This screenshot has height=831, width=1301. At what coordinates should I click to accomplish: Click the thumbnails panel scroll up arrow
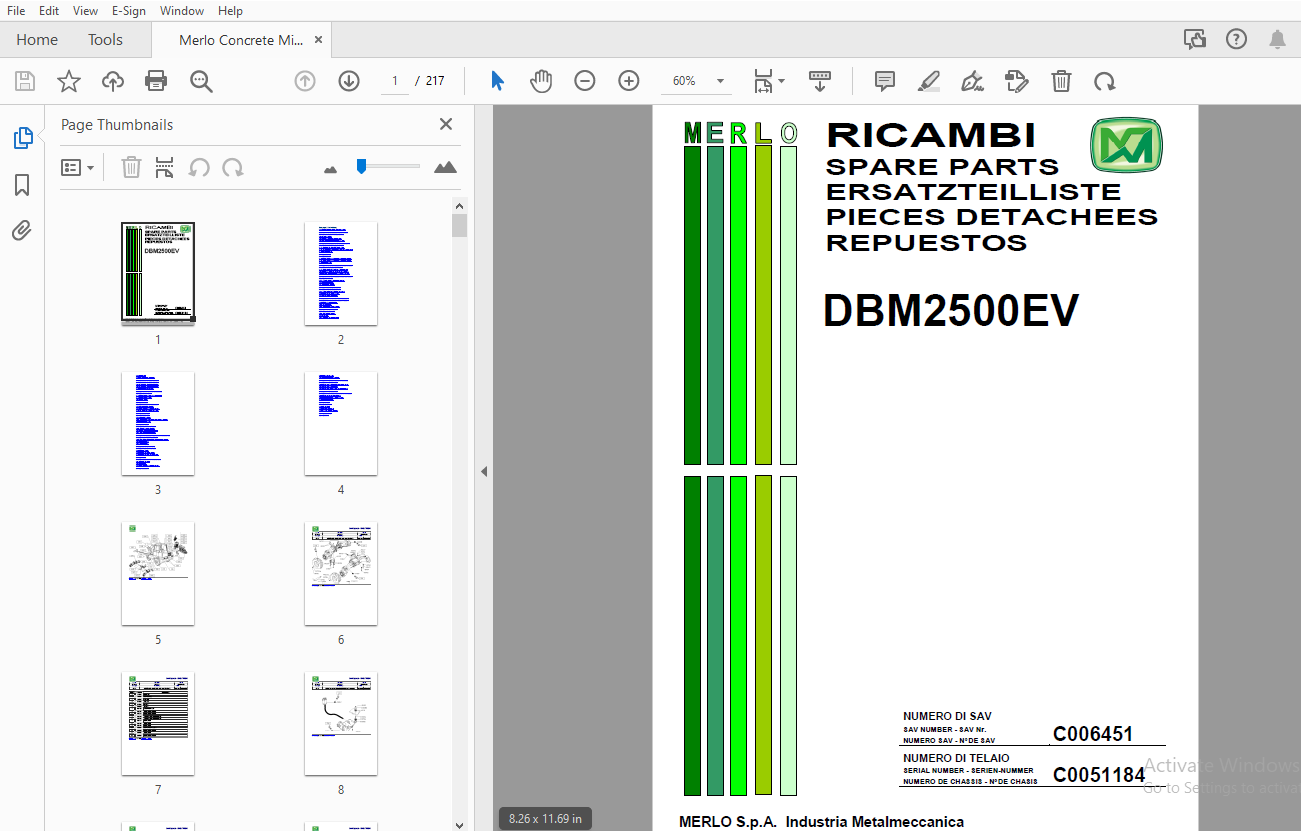[x=459, y=205]
